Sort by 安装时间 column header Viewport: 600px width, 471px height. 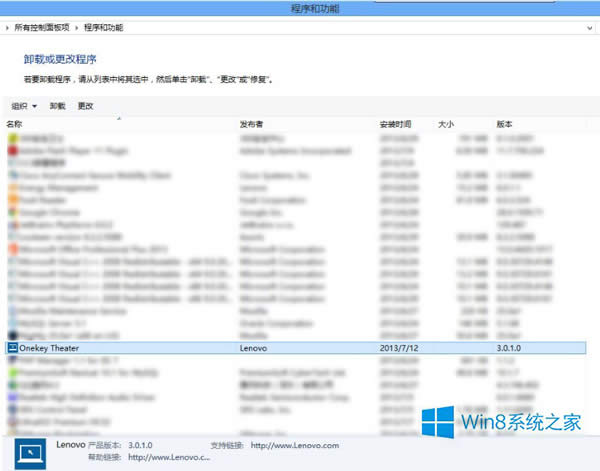pyautogui.click(x=395, y=124)
